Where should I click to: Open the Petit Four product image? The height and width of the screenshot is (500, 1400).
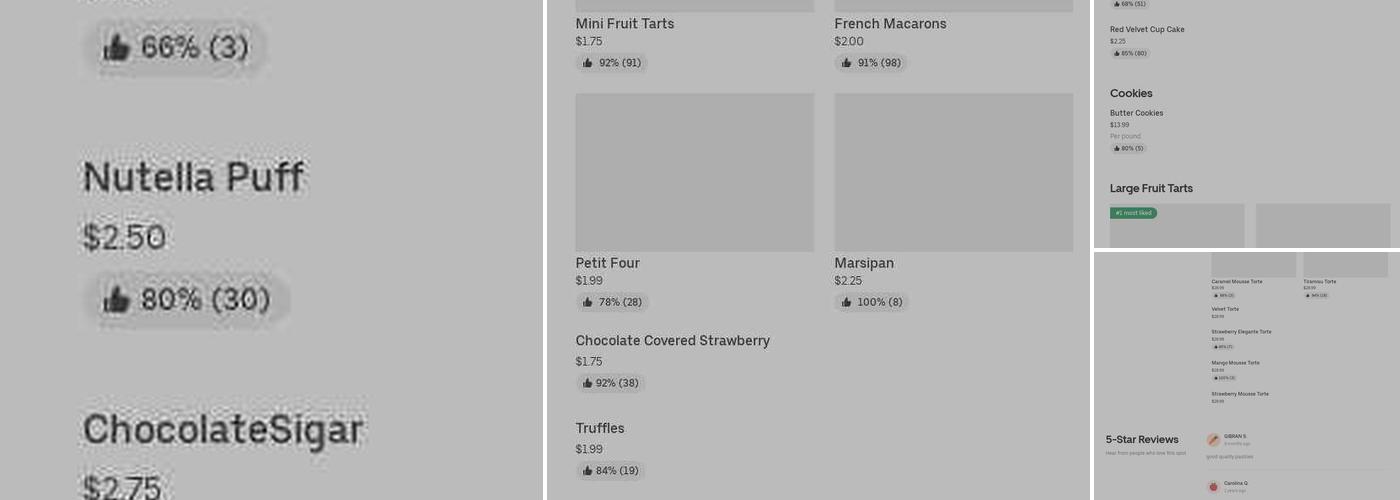(x=694, y=172)
